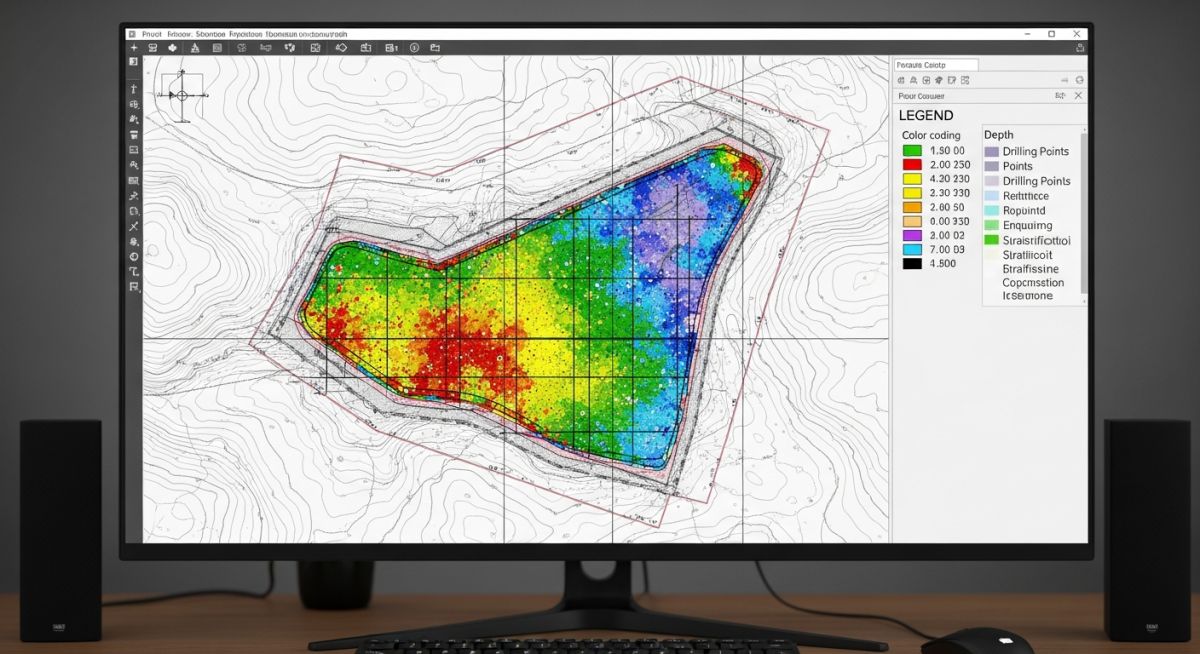Image resolution: width=1200 pixels, height=654 pixels.
Task: Close the 'Piour Couwer' legend panel with X
Action: tap(1078, 95)
